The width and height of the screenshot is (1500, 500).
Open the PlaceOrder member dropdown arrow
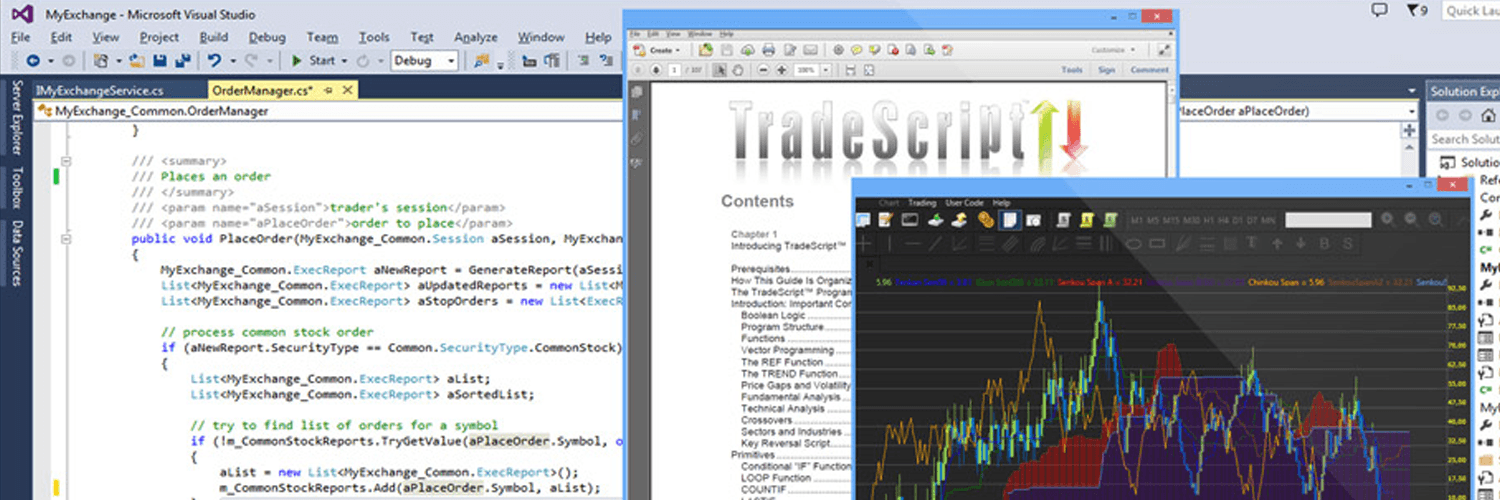(1411, 112)
